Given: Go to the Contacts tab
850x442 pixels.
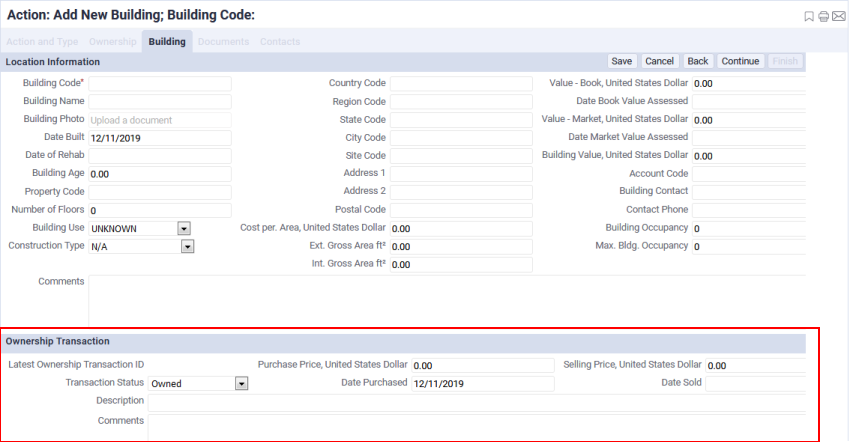Looking at the screenshot, I should (280, 42).
